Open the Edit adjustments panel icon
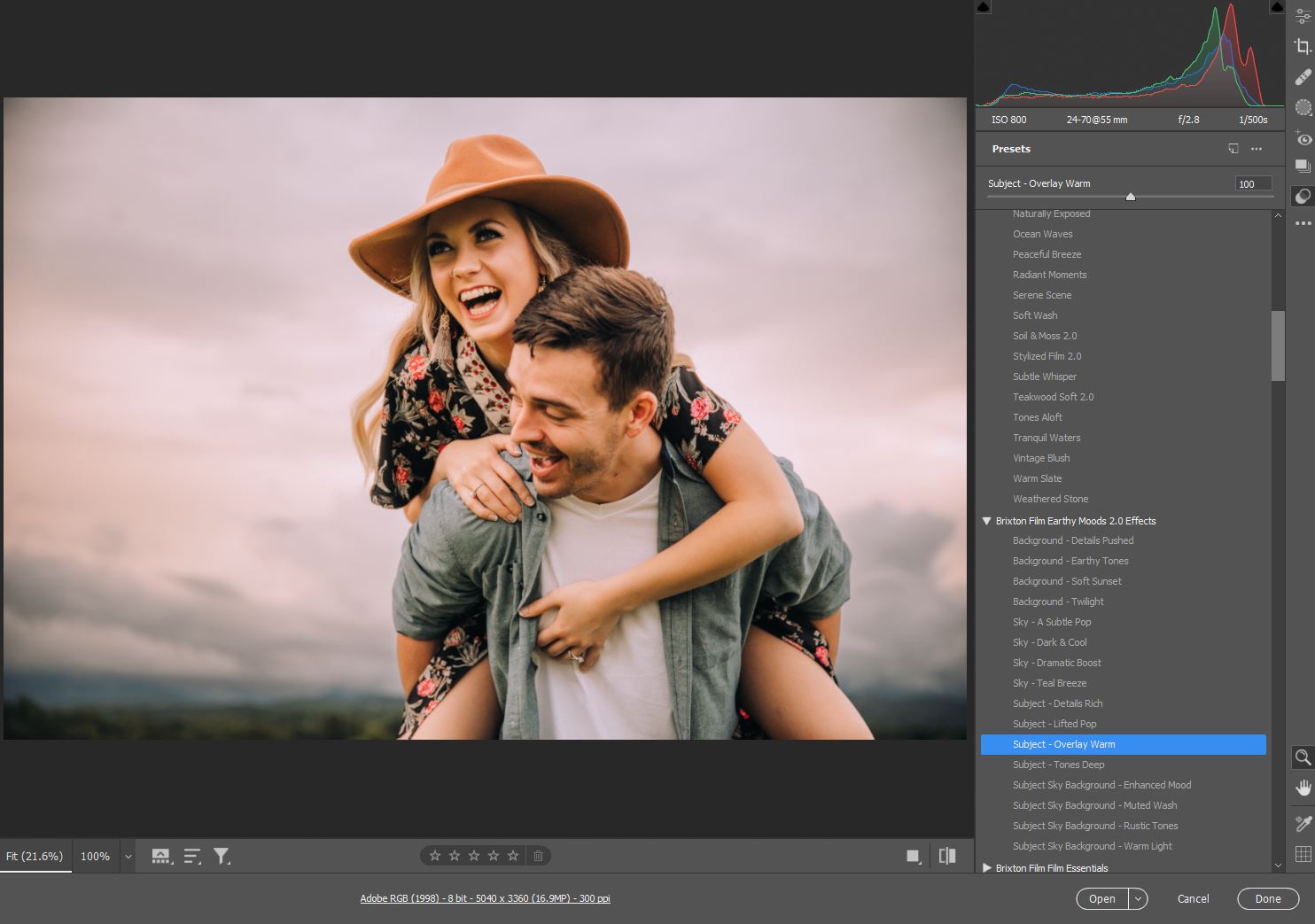Viewport: 1315px width, 924px height. pos(1303,17)
